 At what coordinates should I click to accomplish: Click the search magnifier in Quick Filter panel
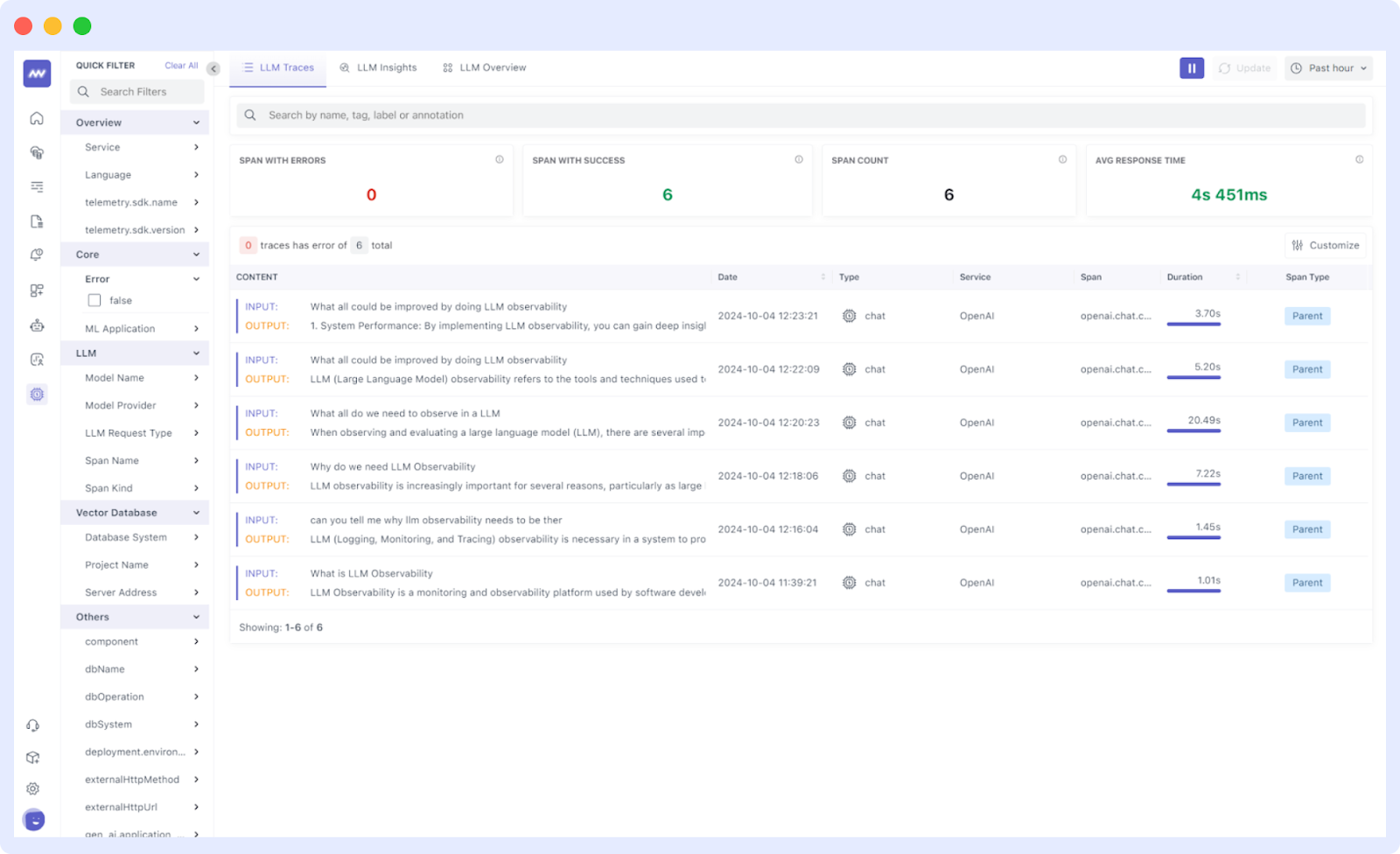83,91
